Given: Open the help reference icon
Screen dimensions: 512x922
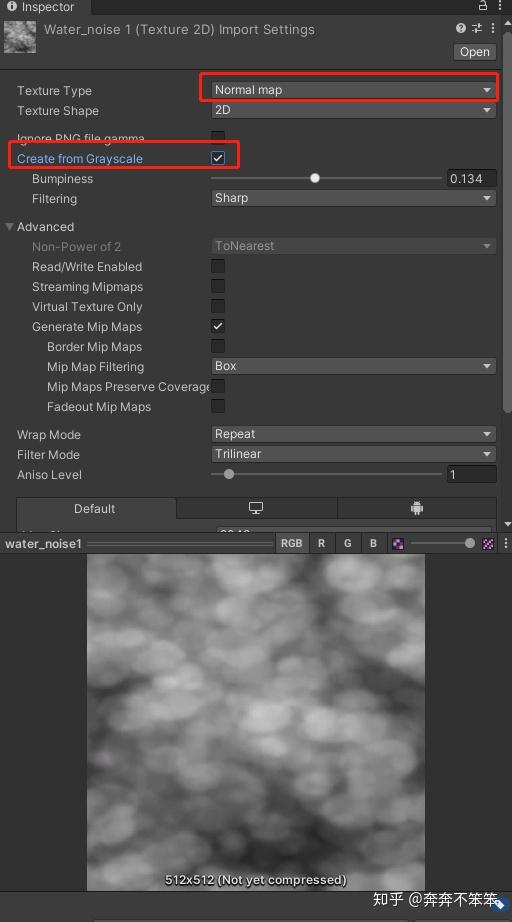Looking at the screenshot, I should 461,28.
